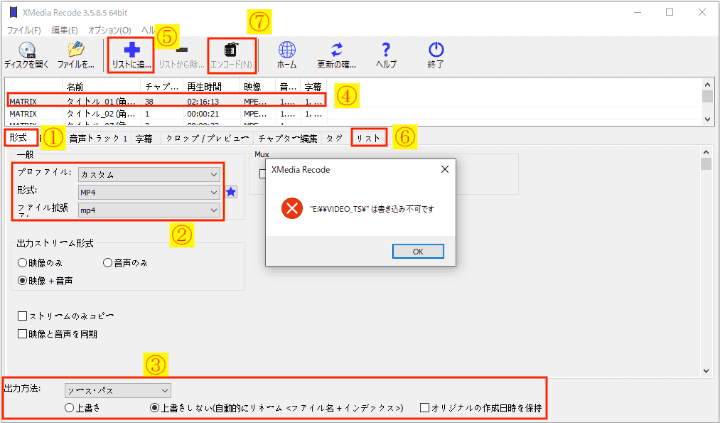The height and width of the screenshot is (423, 720).
Task: Switch to the 字幕 tab
Action: coord(144,138)
